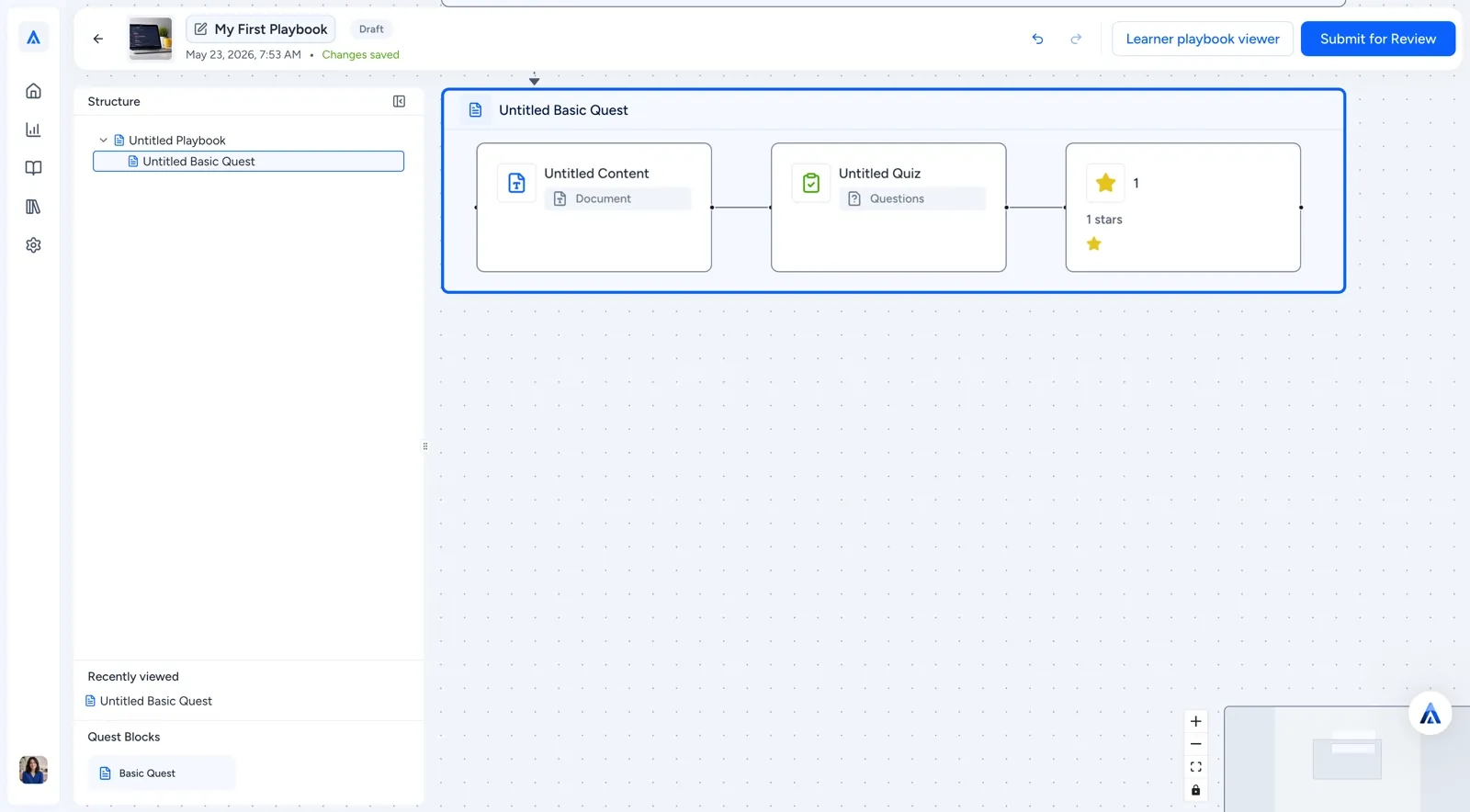Open Learner playbook viewer
The image size is (1470, 812).
tap(1203, 39)
